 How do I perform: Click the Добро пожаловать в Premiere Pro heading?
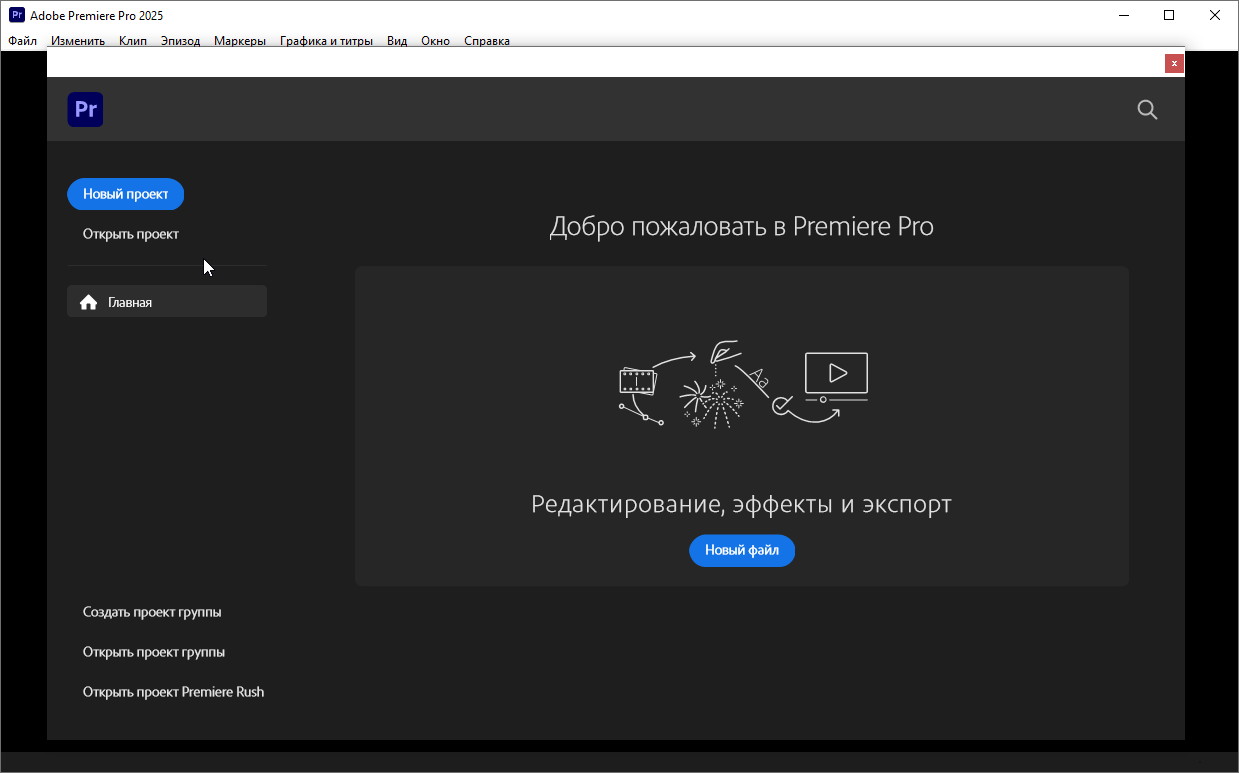pos(742,227)
